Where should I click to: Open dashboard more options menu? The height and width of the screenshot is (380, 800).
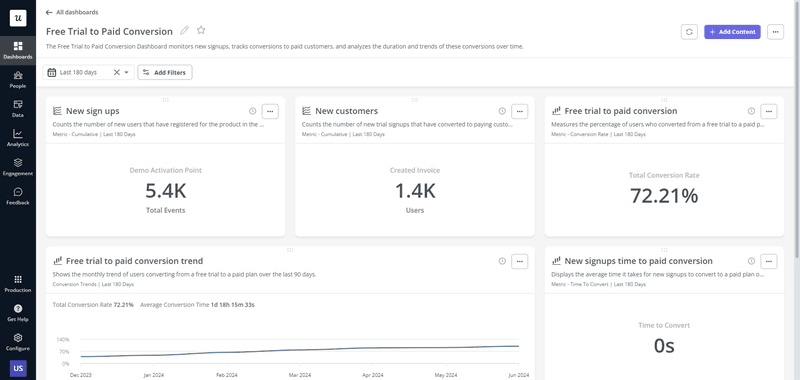[x=775, y=32]
